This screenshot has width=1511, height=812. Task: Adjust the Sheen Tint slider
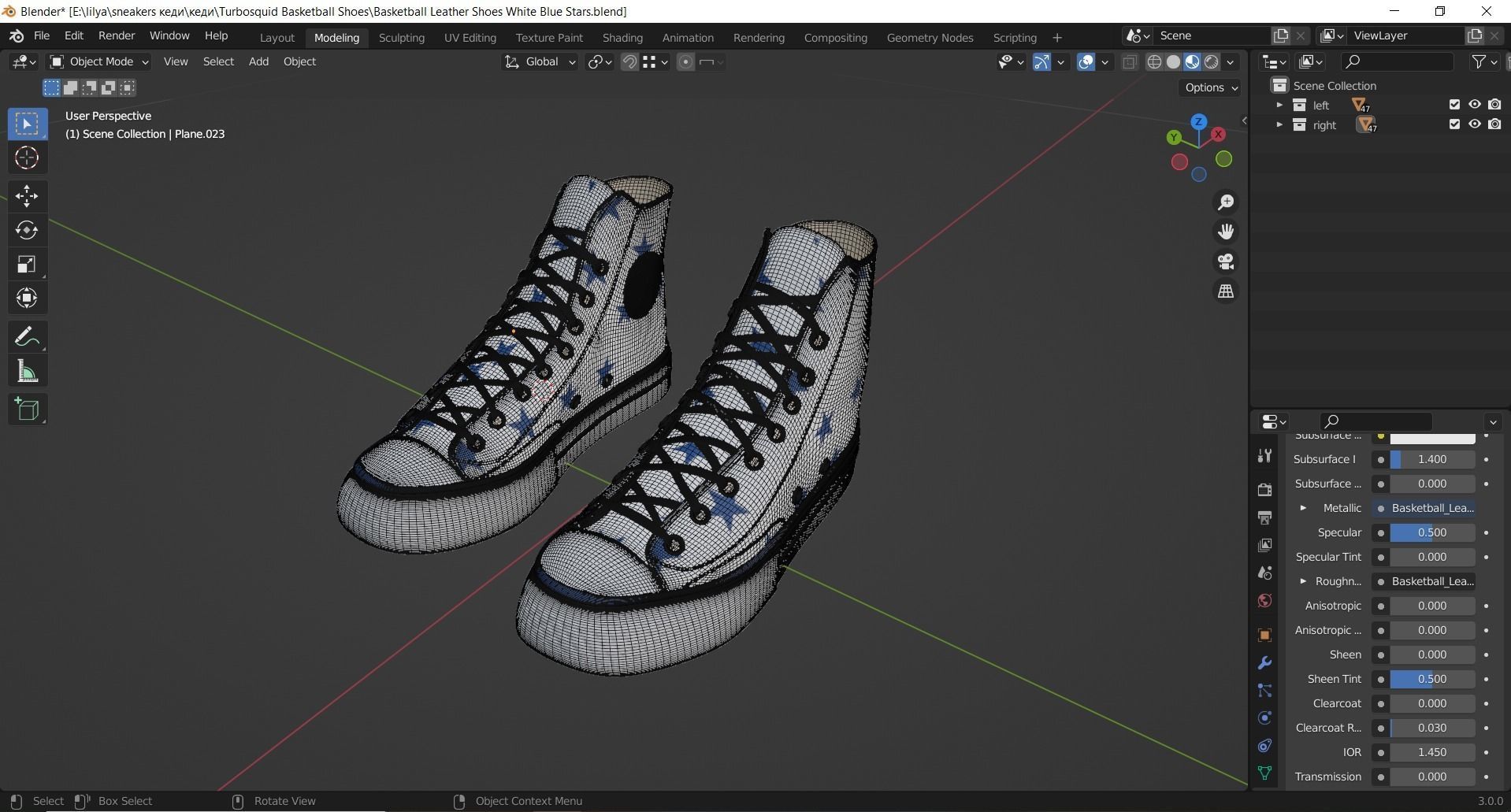coord(1432,679)
